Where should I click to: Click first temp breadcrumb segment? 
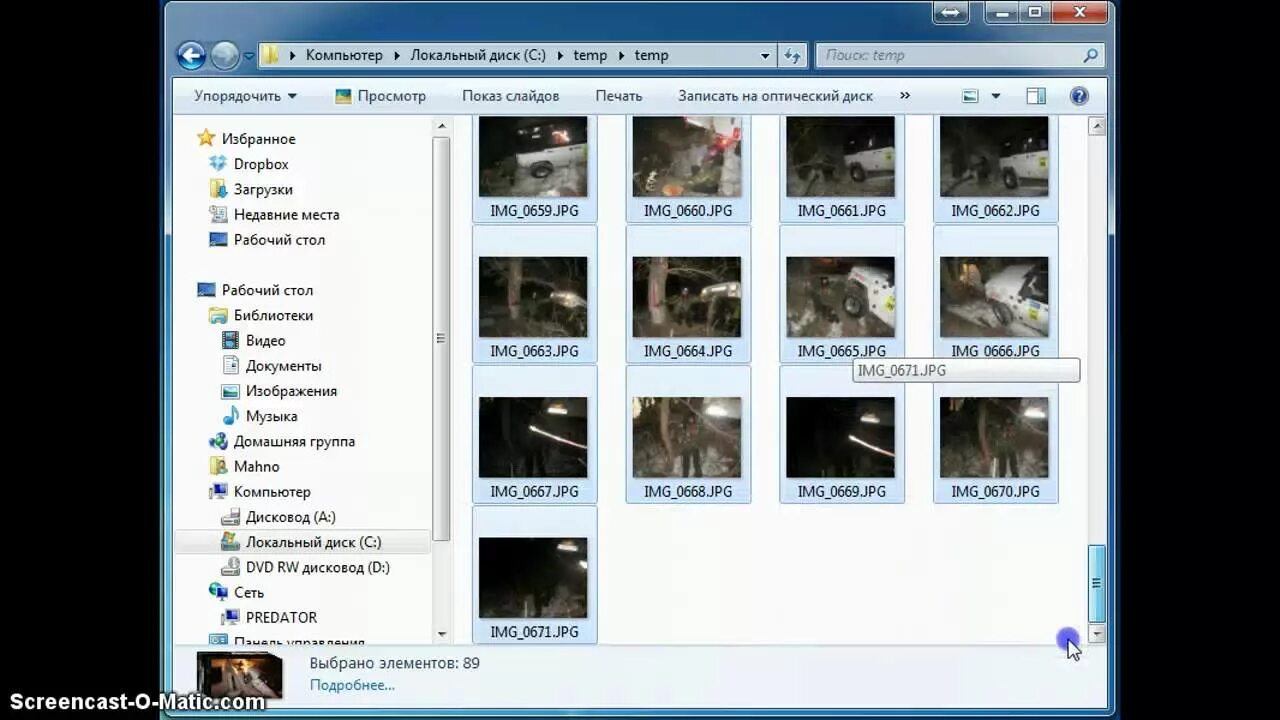[590, 56]
